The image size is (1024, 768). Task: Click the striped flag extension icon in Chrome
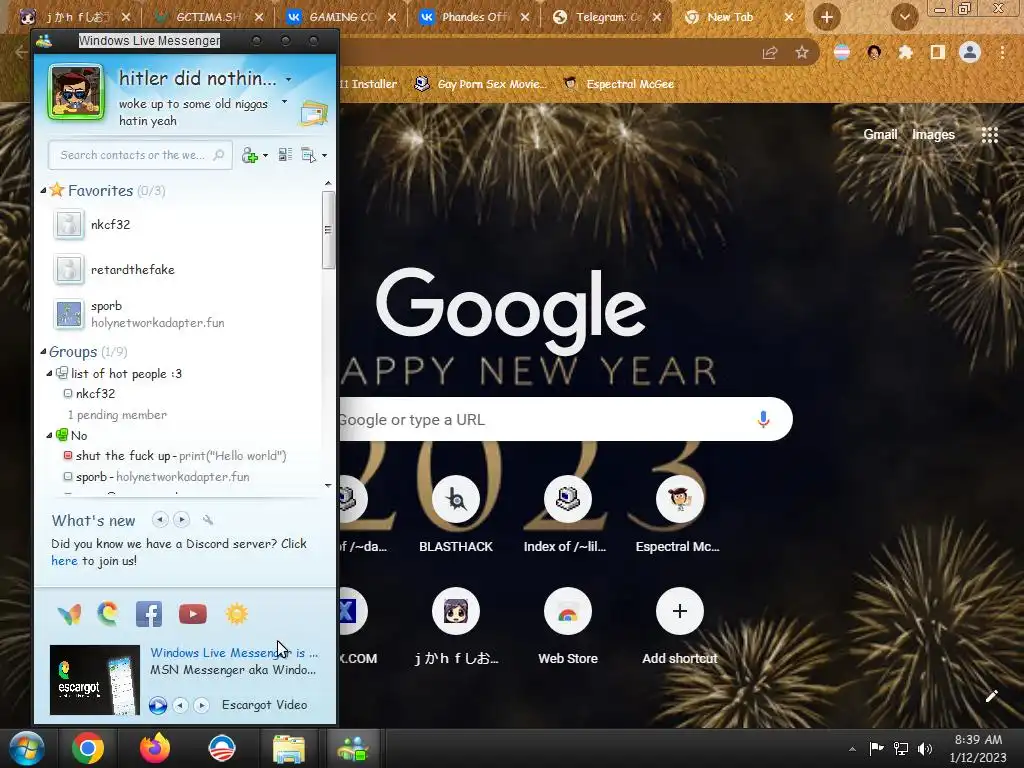(x=842, y=52)
